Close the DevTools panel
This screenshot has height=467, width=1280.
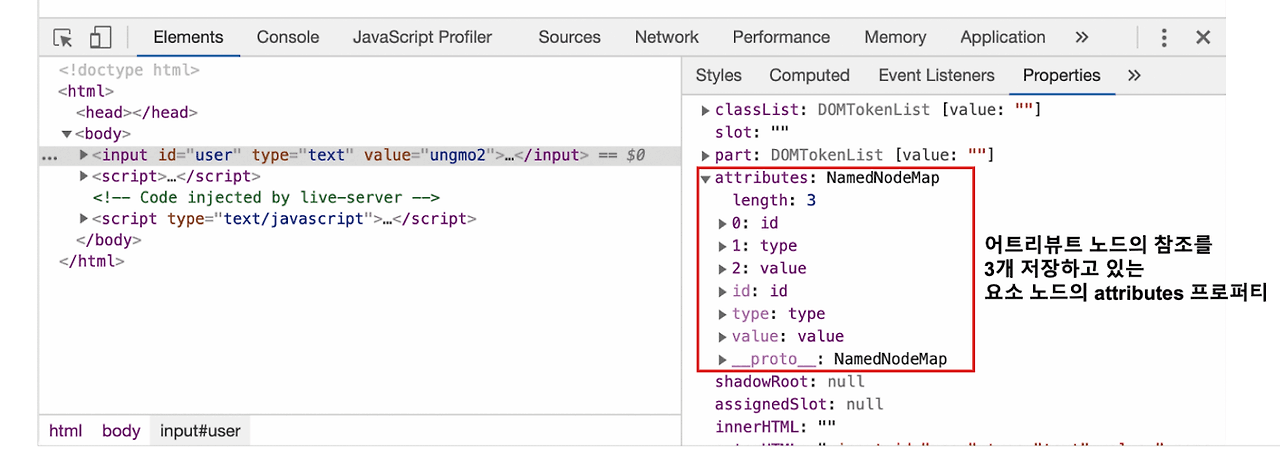(x=1203, y=37)
